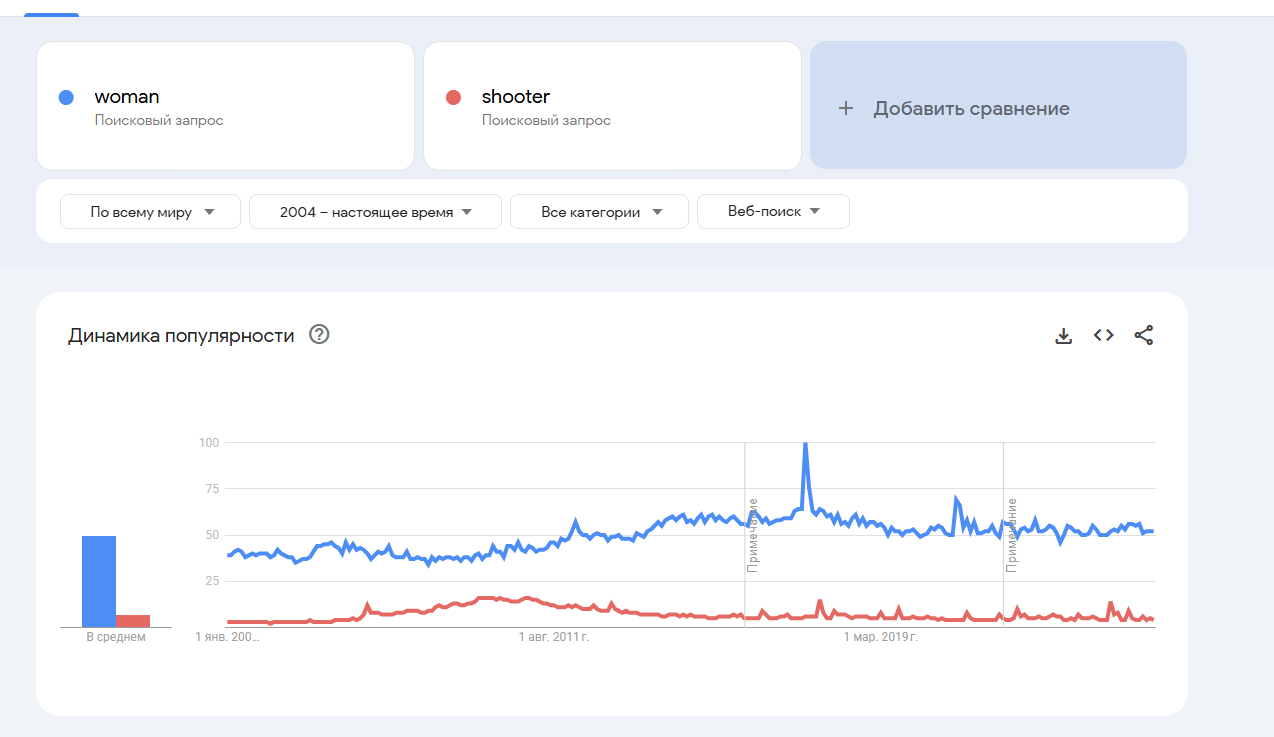Open the help question mark icon
This screenshot has height=737, width=1274.
(319, 335)
